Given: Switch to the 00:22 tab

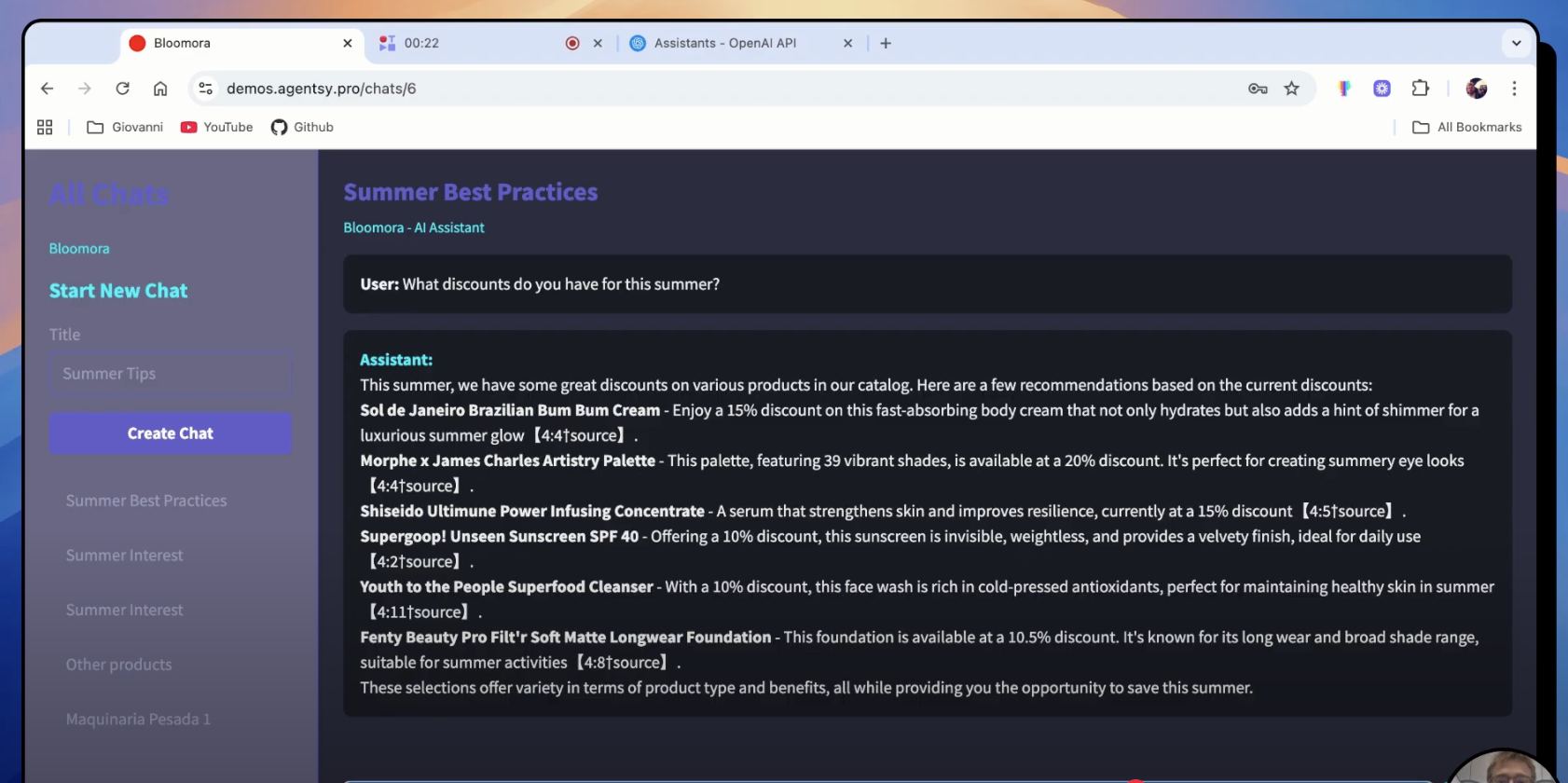Looking at the screenshot, I should [x=491, y=43].
